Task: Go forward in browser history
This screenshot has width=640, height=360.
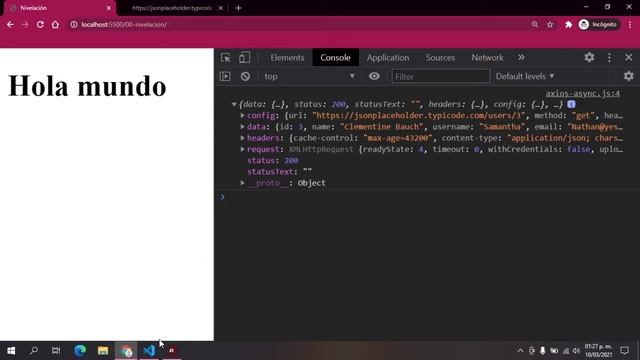Action: pyautogui.click(x=25, y=24)
